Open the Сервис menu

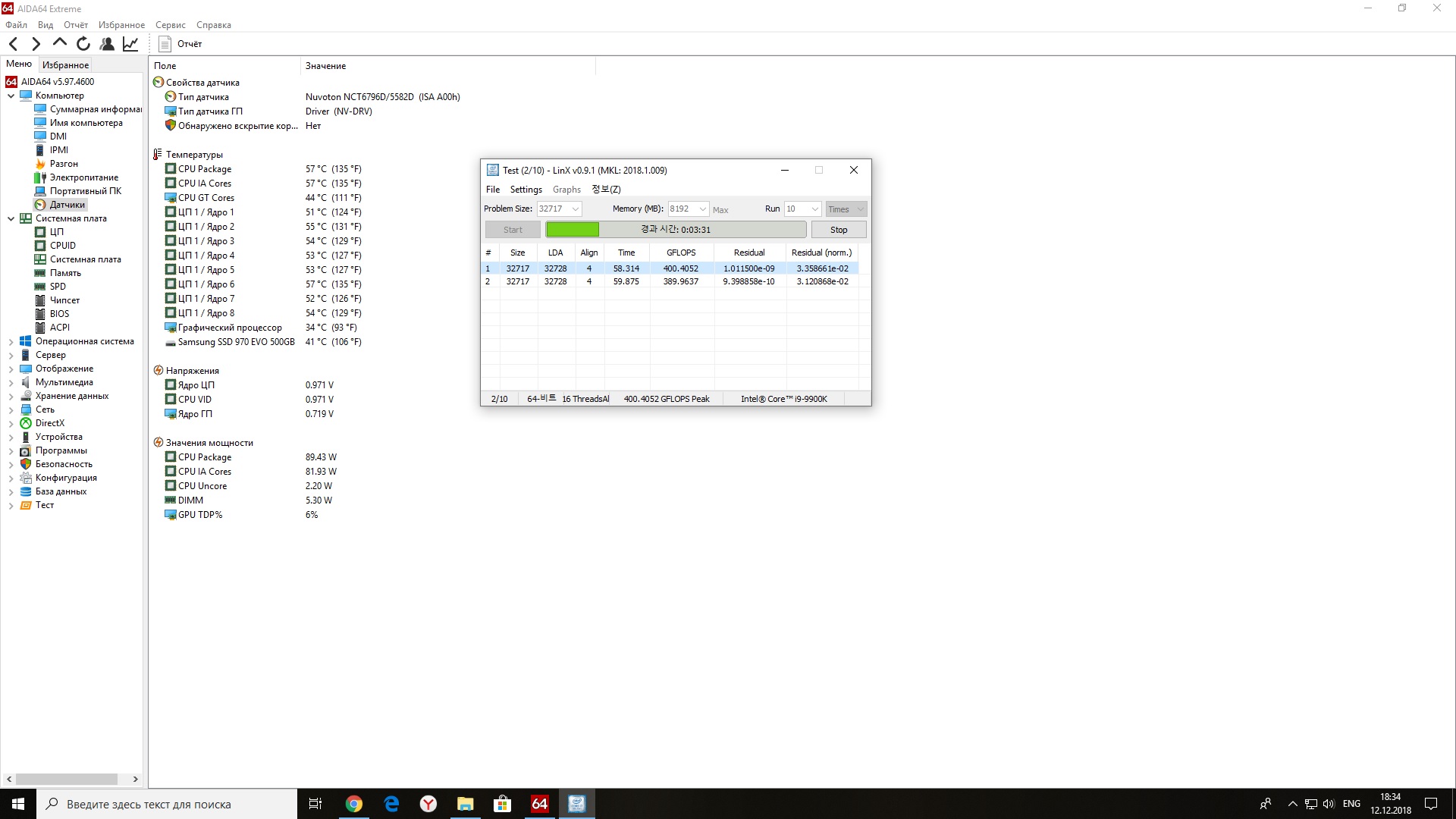(x=170, y=25)
